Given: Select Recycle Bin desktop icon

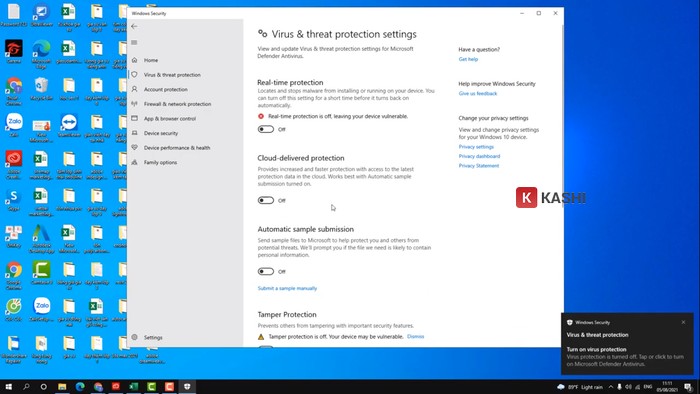Looking at the screenshot, I should [x=41, y=88].
